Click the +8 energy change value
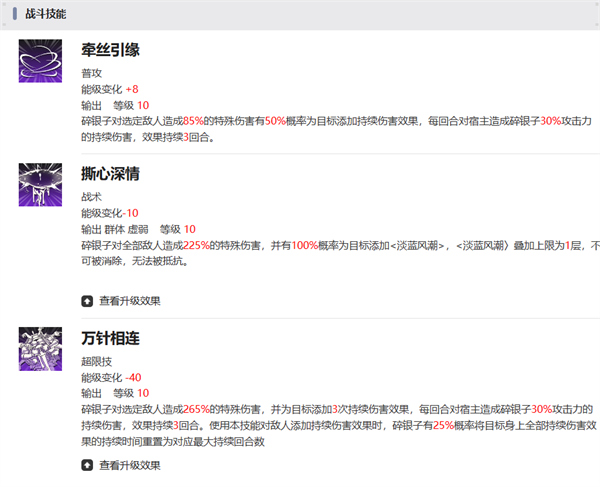The width and height of the screenshot is (600, 487). (132, 89)
